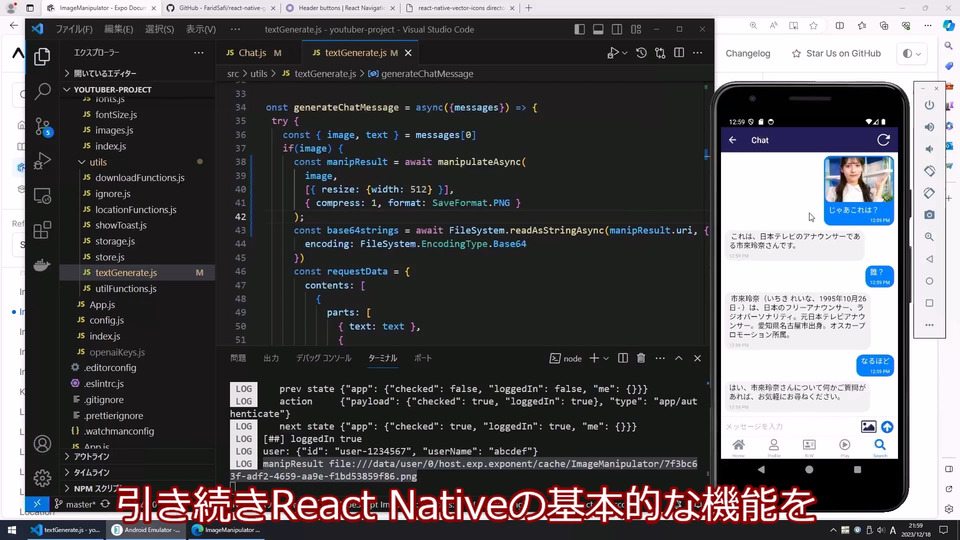Click the open changes icon in editor toolbar
The height and width of the screenshot is (540, 960).
tap(660, 53)
